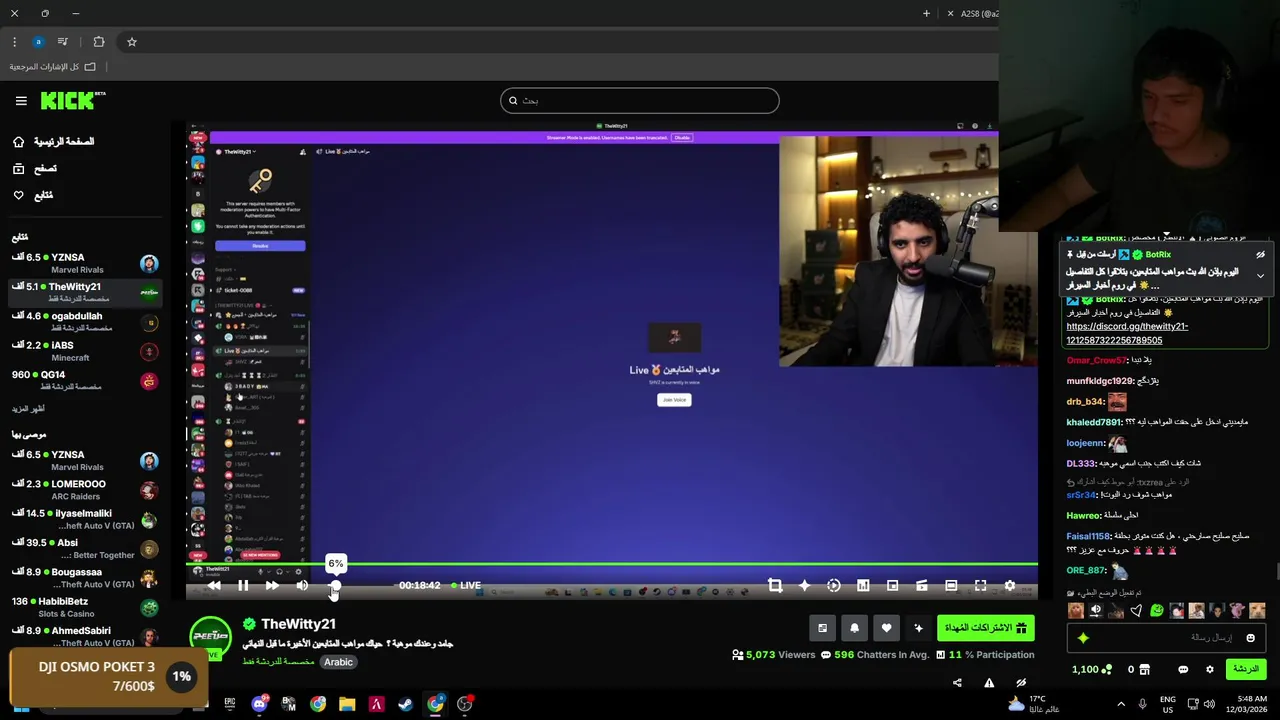Open the Kick hamburger menu
Screen dimensions: 1280x720
(21, 101)
